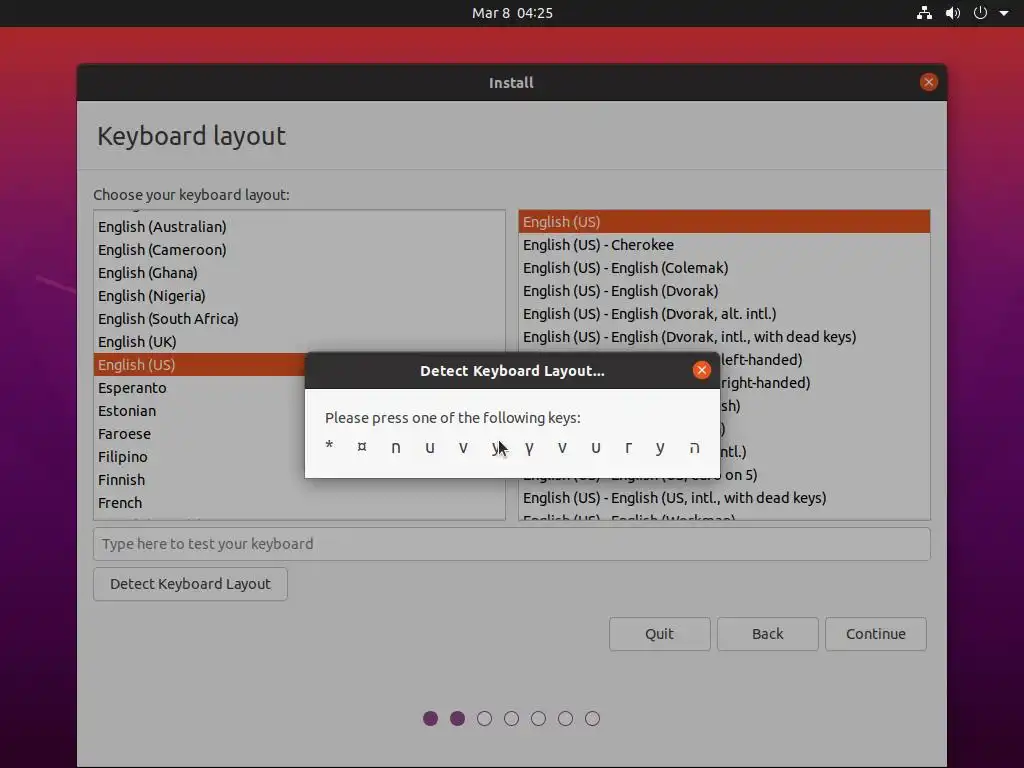Select English (UK) layout
This screenshot has height=768, width=1024.
(299, 342)
